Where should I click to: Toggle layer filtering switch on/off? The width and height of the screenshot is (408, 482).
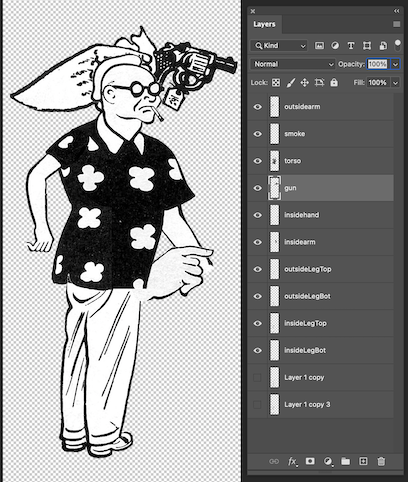click(397, 45)
